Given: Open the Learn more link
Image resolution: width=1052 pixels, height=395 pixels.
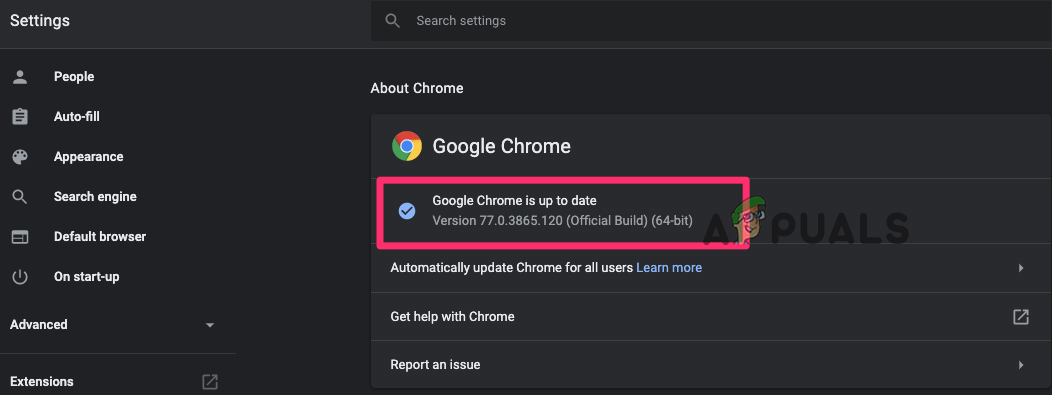Looking at the screenshot, I should point(669,268).
